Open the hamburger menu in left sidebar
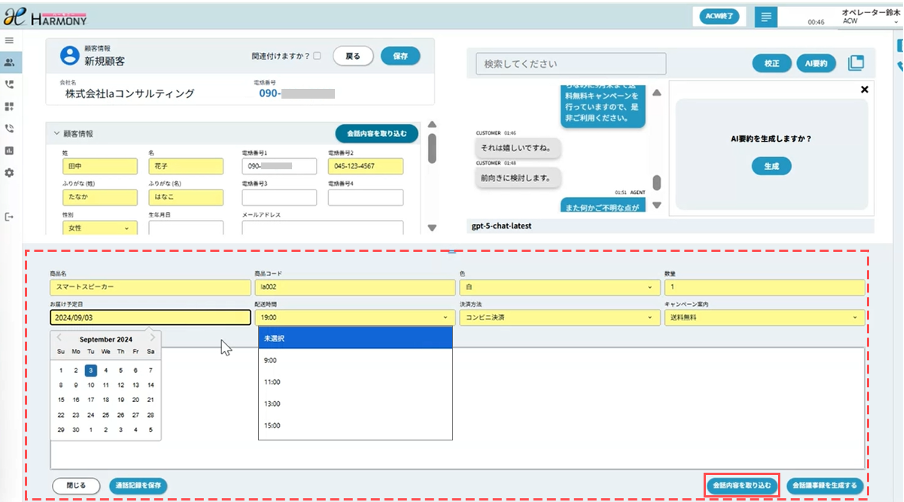Viewport: 904px width, 502px height. point(9,40)
